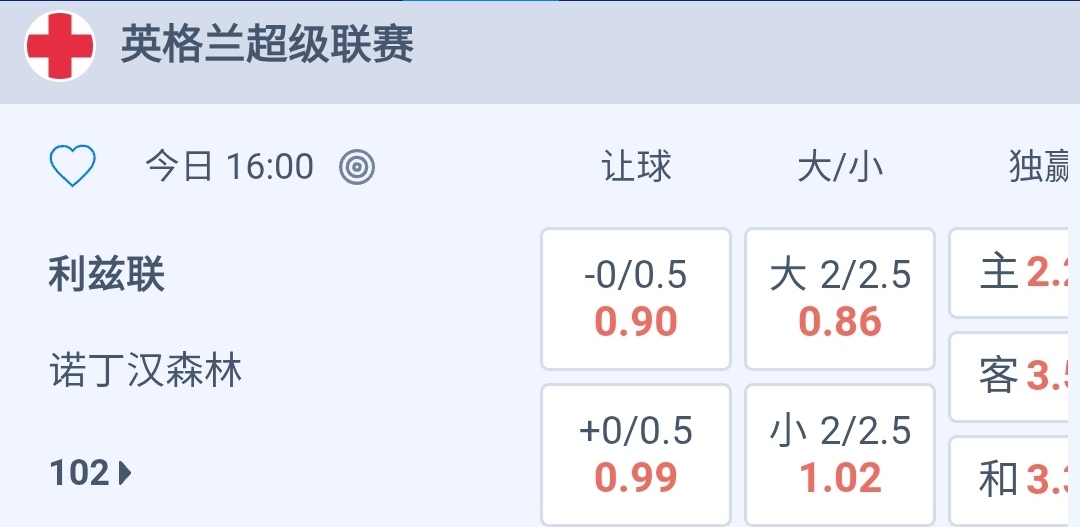The height and width of the screenshot is (527, 1080).
Task: Pick 小 2/2.5 odds 1.02
Action: [x=840, y=455]
